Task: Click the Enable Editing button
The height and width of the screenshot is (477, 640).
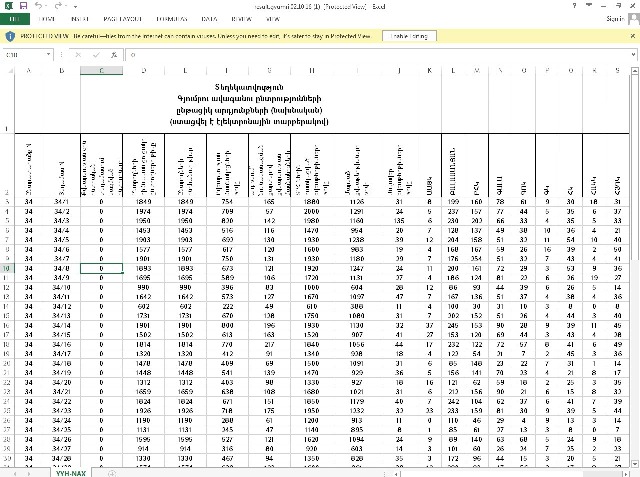Action: point(406,36)
